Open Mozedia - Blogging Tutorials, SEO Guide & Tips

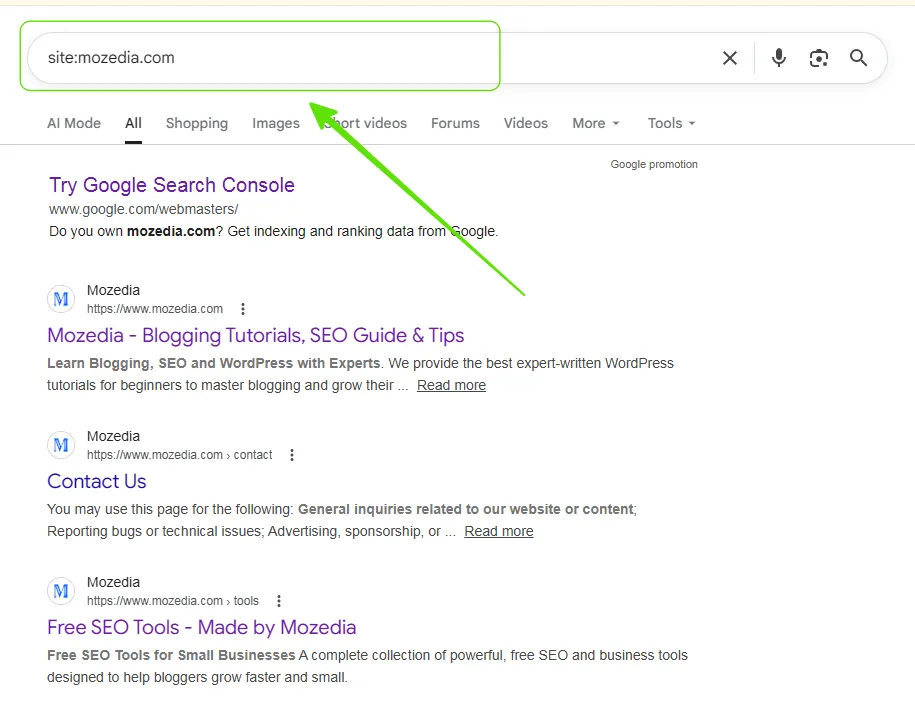click(256, 335)
